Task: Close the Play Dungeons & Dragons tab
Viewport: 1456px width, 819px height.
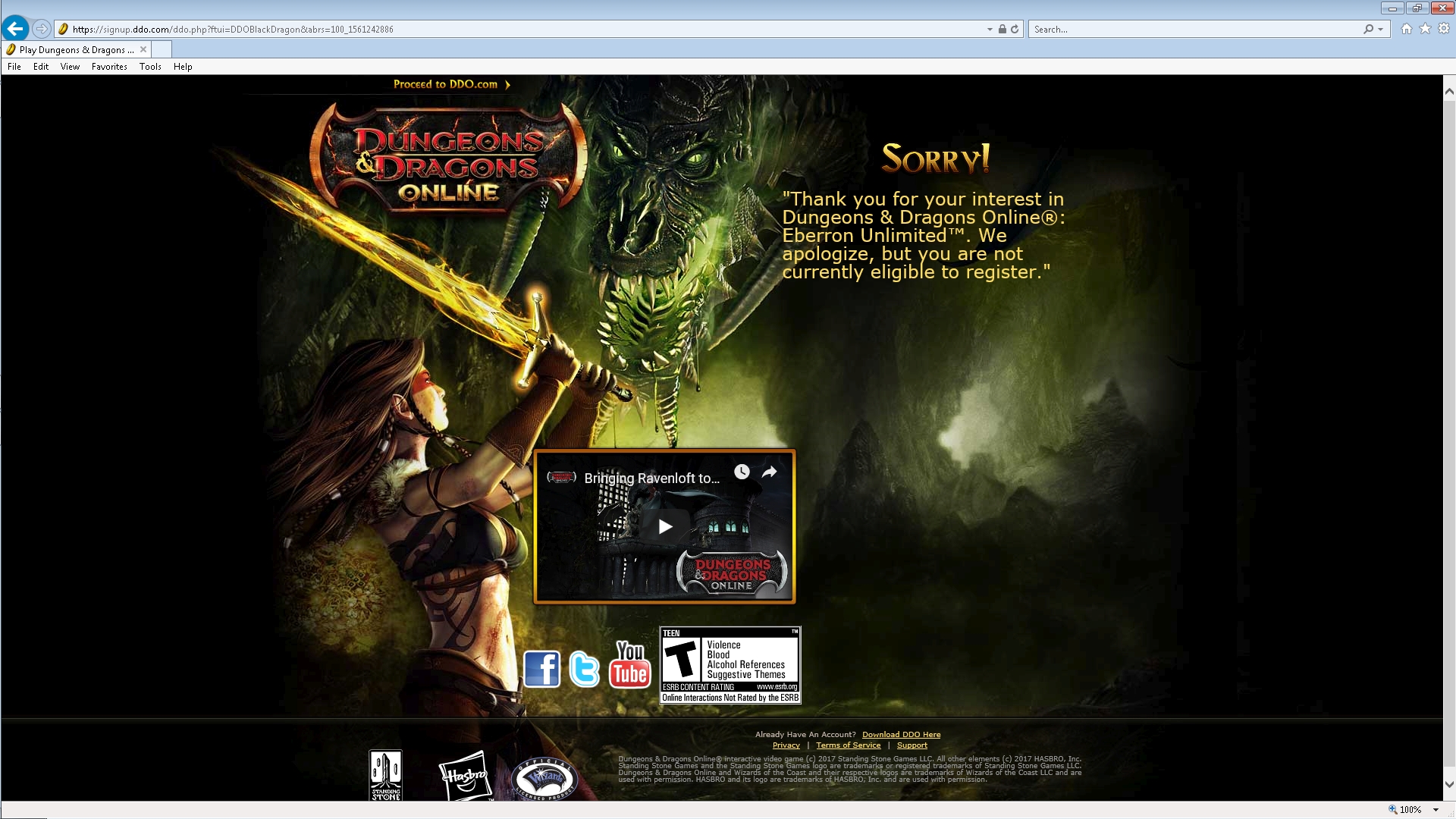Action: coord(143,49)
